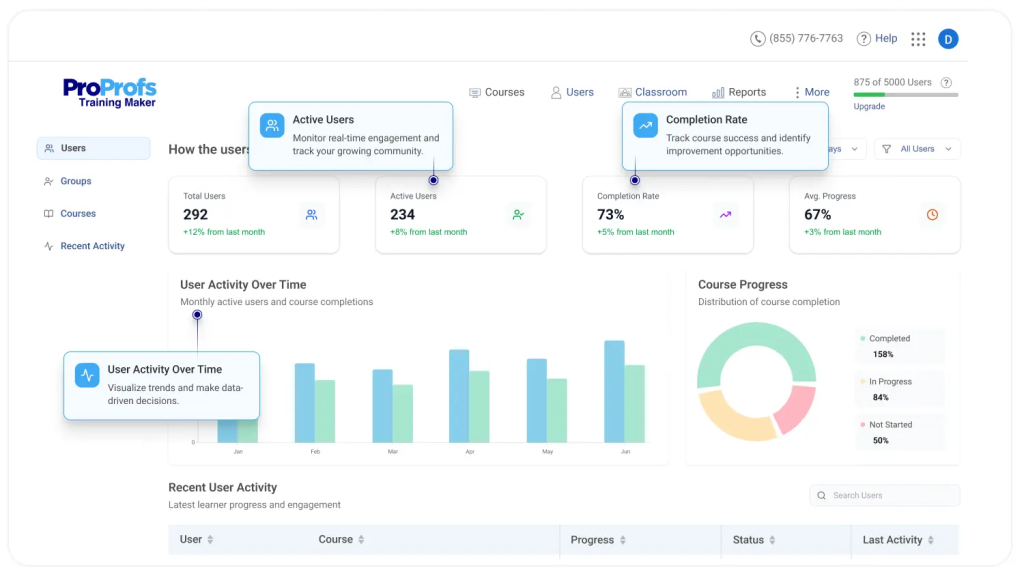Open the Help question mark icon
1024x576 pixels.
(x=864, y=39)
